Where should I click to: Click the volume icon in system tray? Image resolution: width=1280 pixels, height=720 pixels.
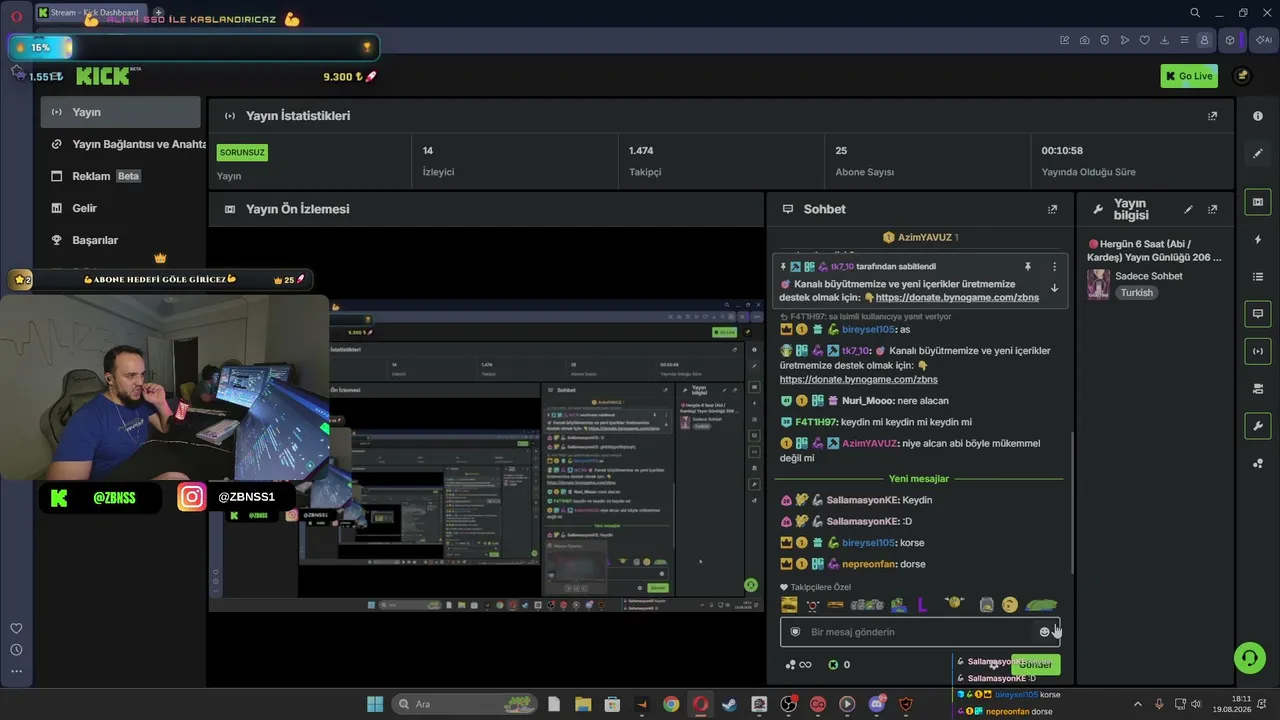[1195, 704]
